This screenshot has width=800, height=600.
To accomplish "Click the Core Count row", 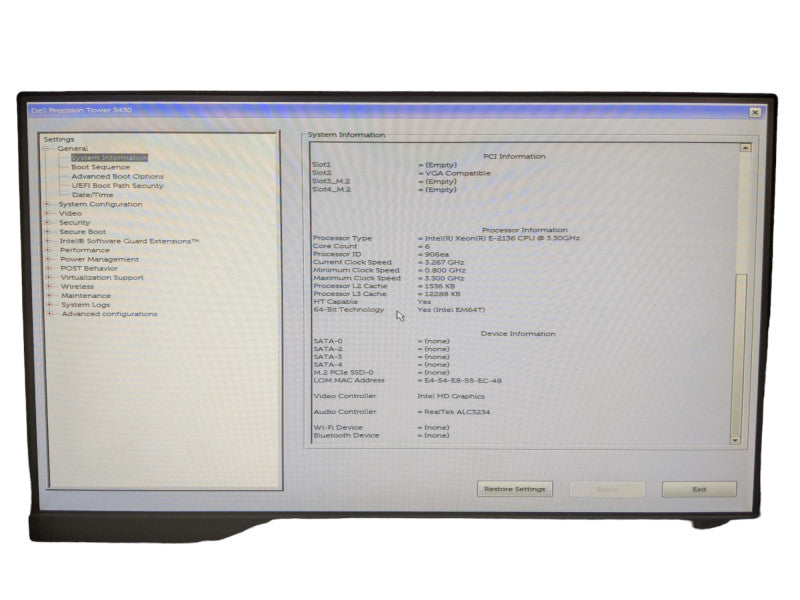I will [x=371, y=246].
